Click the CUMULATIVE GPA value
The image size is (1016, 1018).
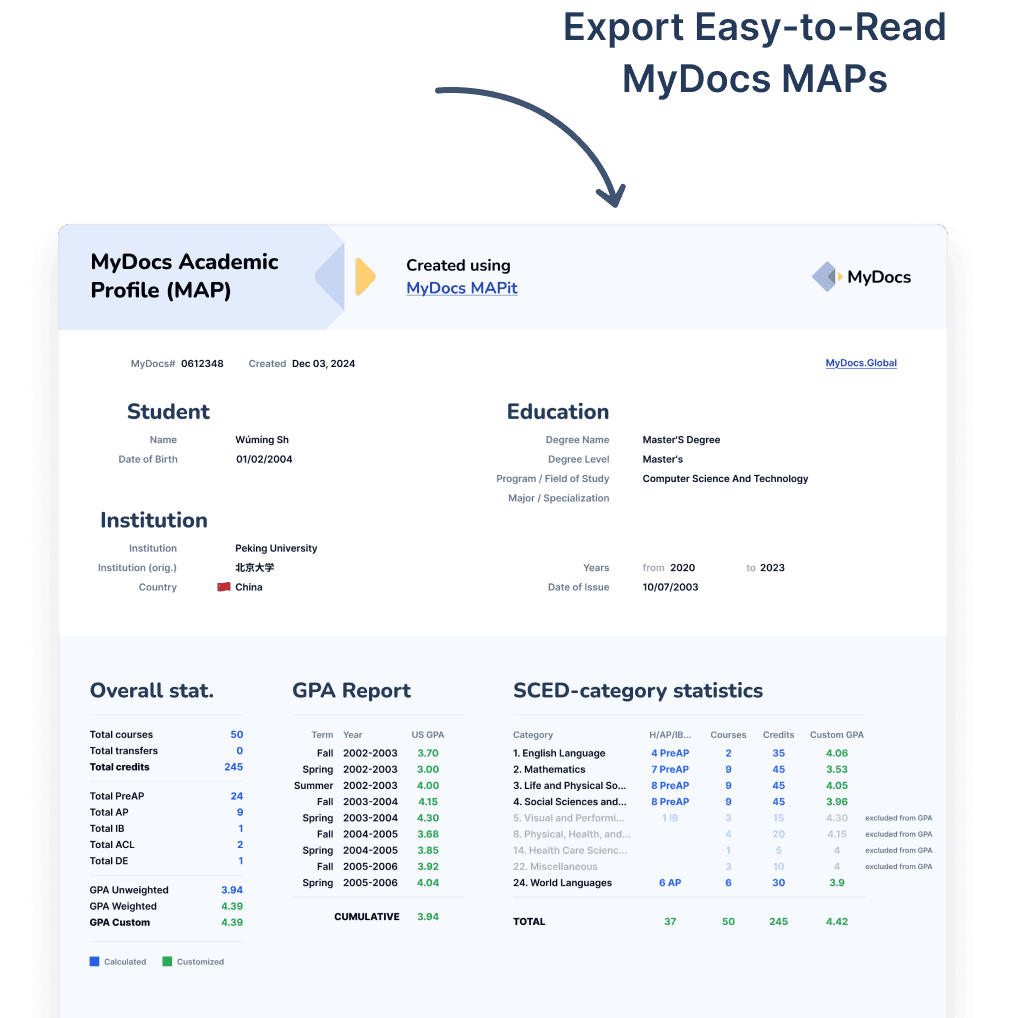428,917
